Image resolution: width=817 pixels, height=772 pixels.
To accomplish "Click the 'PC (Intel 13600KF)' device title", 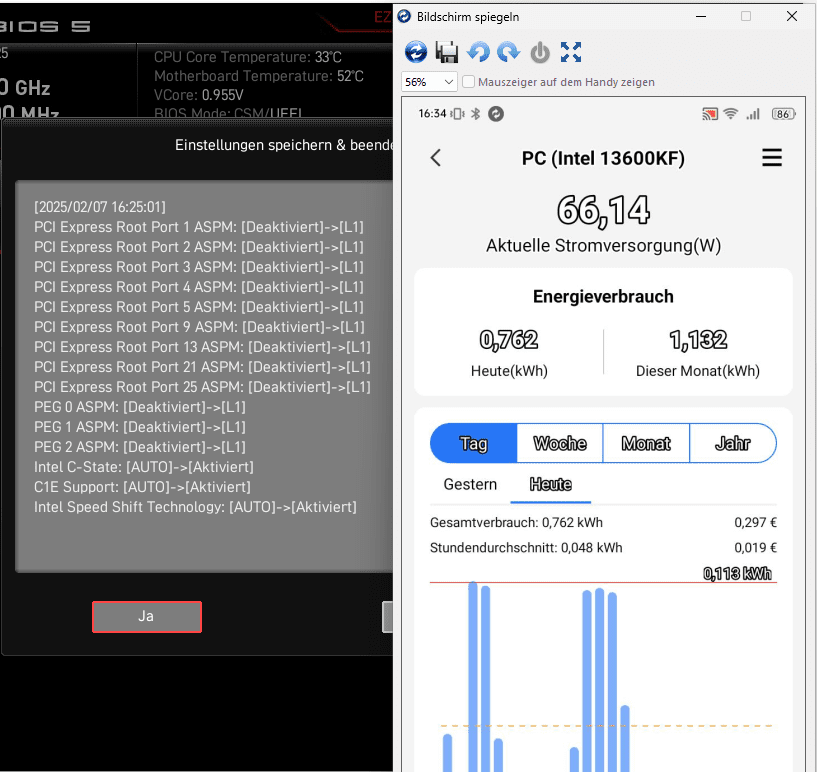I will point(603,158).
